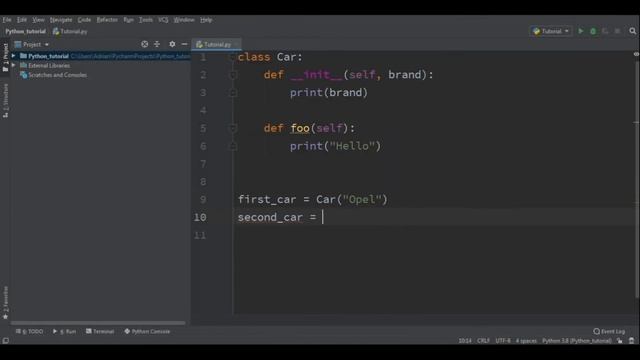
Task: Open the Code menu
Action: point(84,20)
